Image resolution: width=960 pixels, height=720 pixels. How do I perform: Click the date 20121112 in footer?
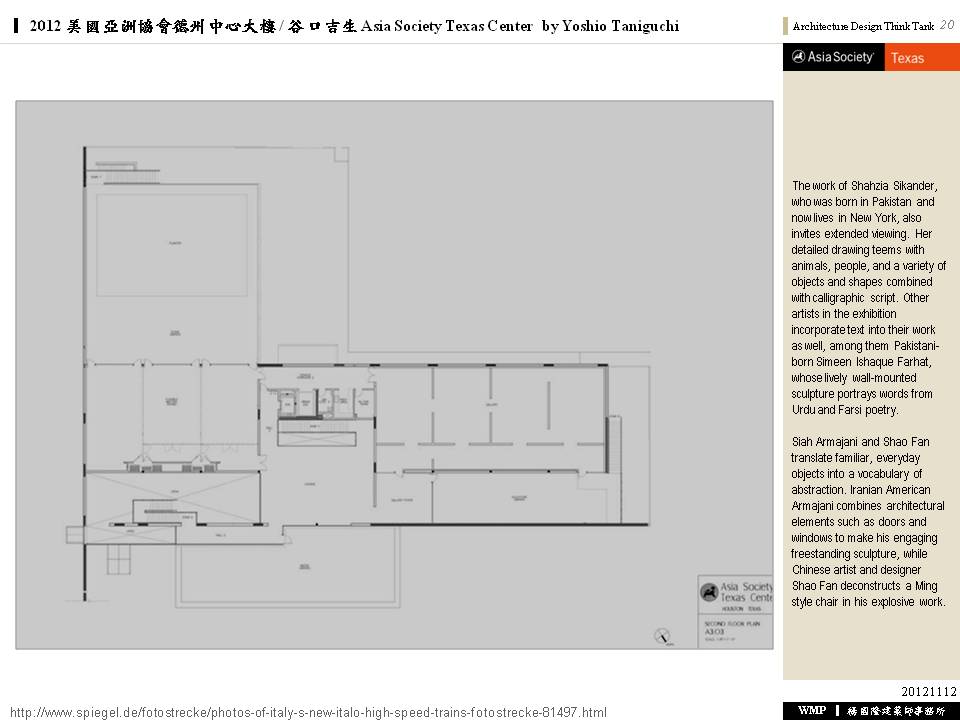pyautogui.click(x=928, y=691)
